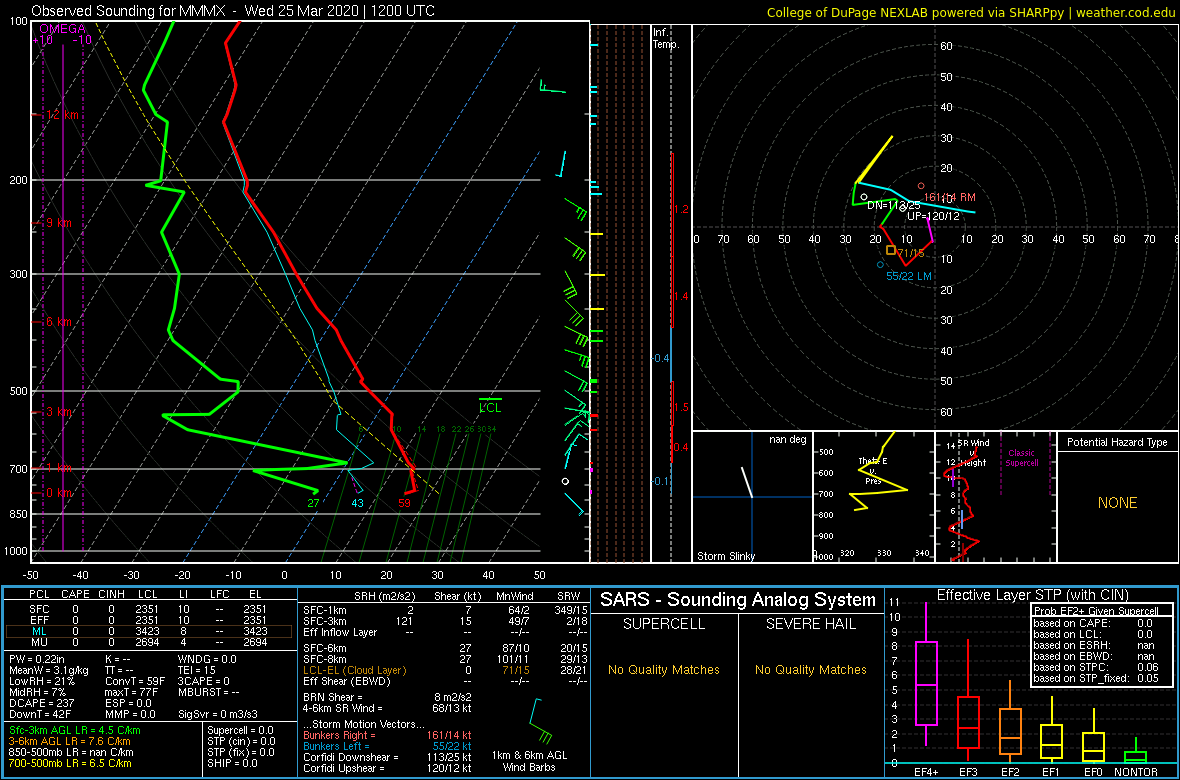The height and width of the screenshot is (780, 1180).
Task: Select the 9 km height label
Action: pyautogui.click(x=59, y=223)
